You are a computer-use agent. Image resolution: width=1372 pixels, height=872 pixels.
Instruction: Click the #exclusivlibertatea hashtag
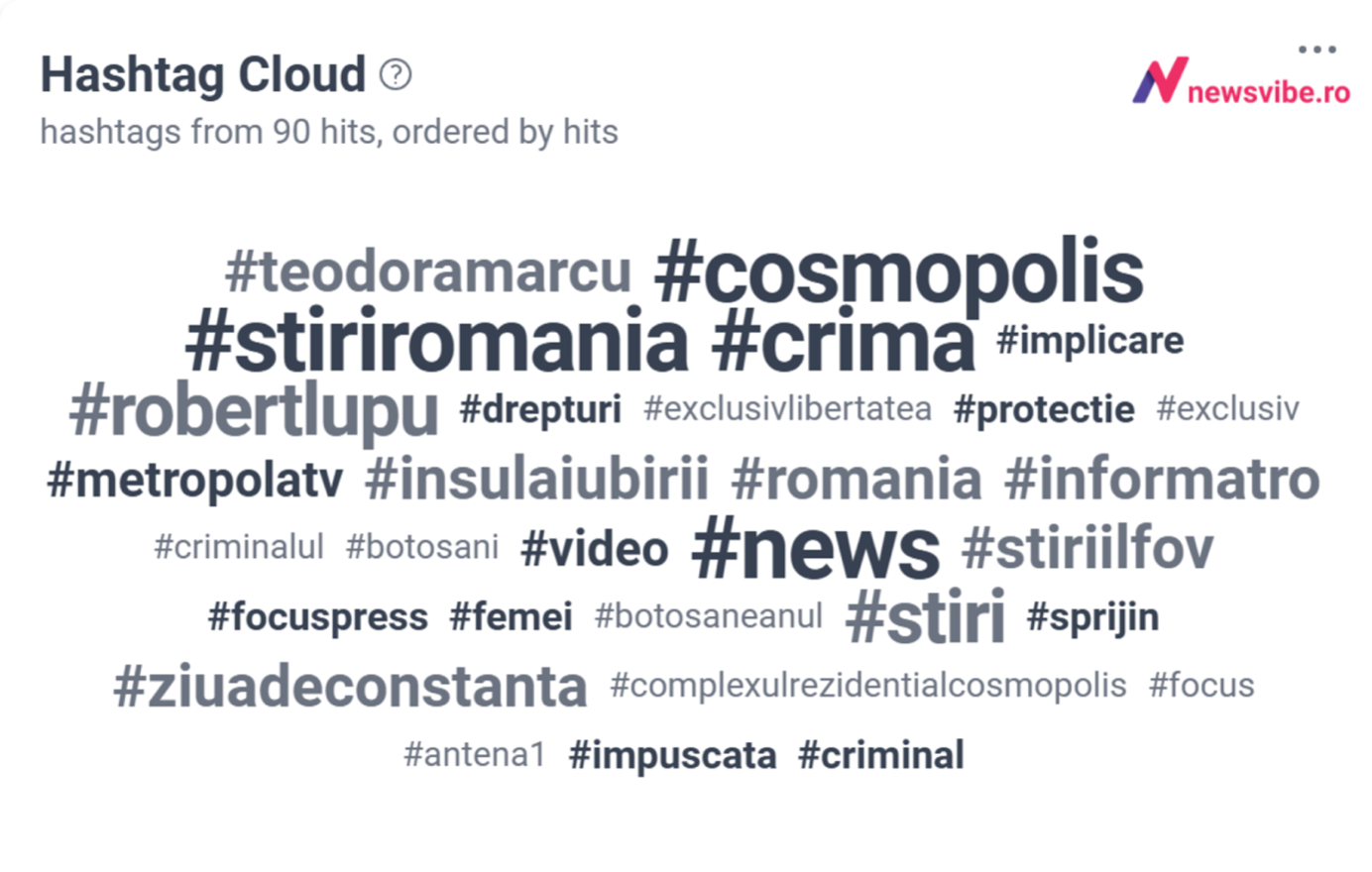click(788, 408)
